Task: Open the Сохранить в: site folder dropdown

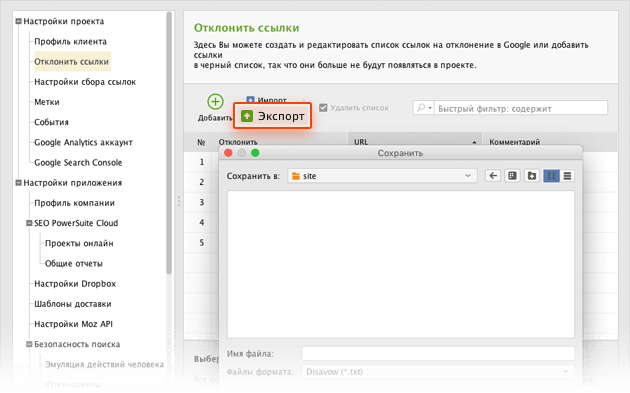Action: [382, 176]
